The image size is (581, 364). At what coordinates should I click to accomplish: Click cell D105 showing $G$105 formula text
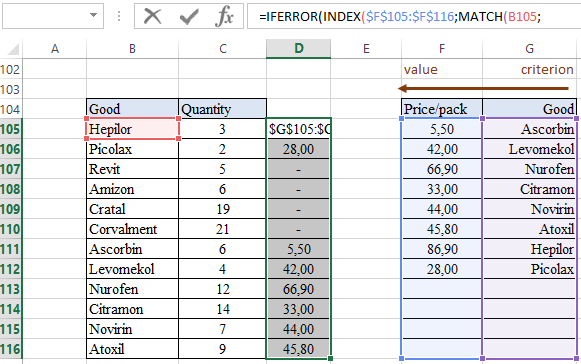click(x=298, y=129)
